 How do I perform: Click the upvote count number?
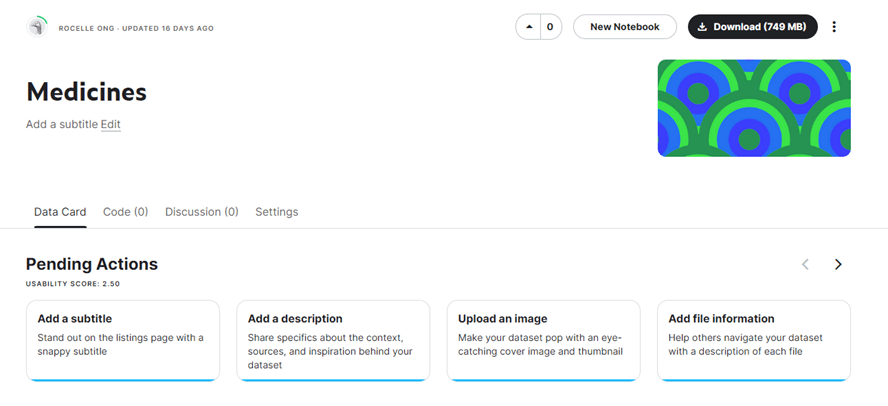click(550, 27)
